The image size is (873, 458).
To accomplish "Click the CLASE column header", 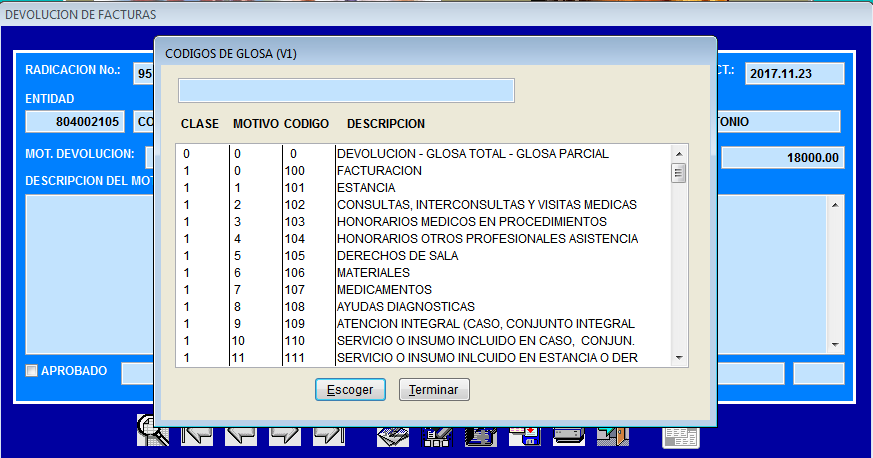I will 199,124.
